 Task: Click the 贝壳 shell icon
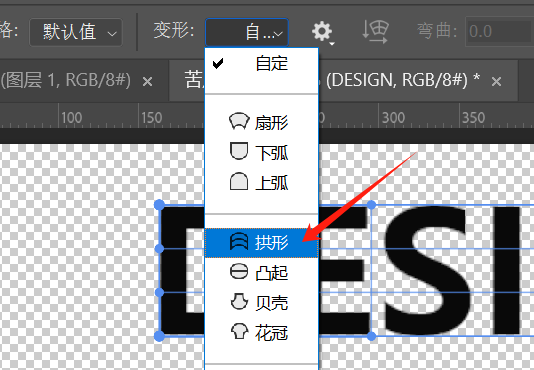point(239,302)
